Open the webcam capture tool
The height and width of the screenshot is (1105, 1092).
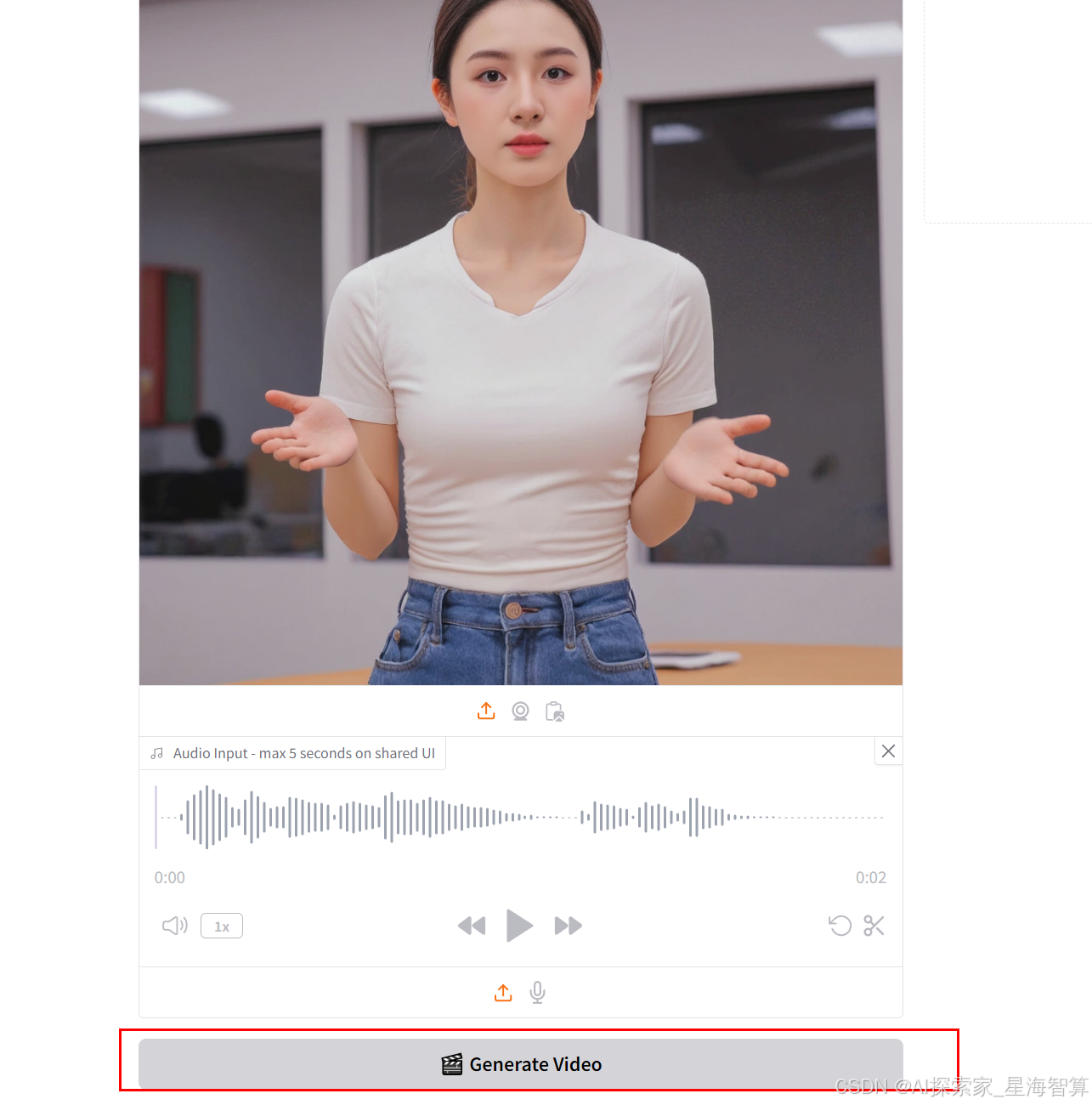pyautogui.click(x=520, y=711)
